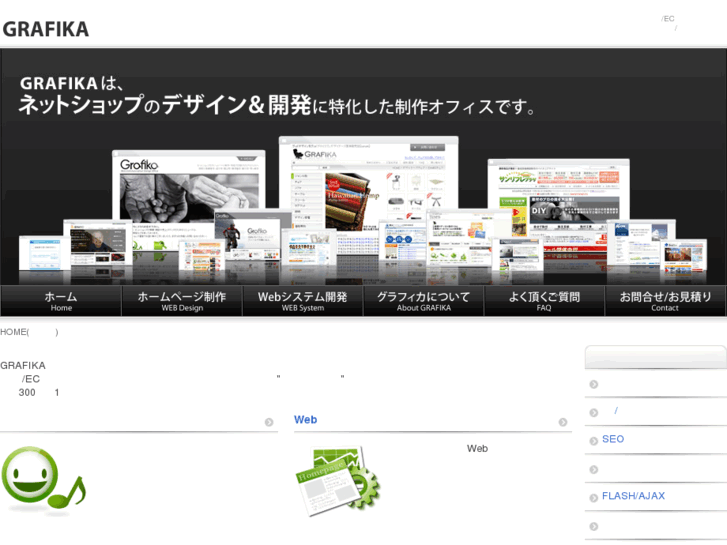The image size is (727, 545).
Task: Select グラフィカについて About GRAFIKA
Action: point(423,301)
